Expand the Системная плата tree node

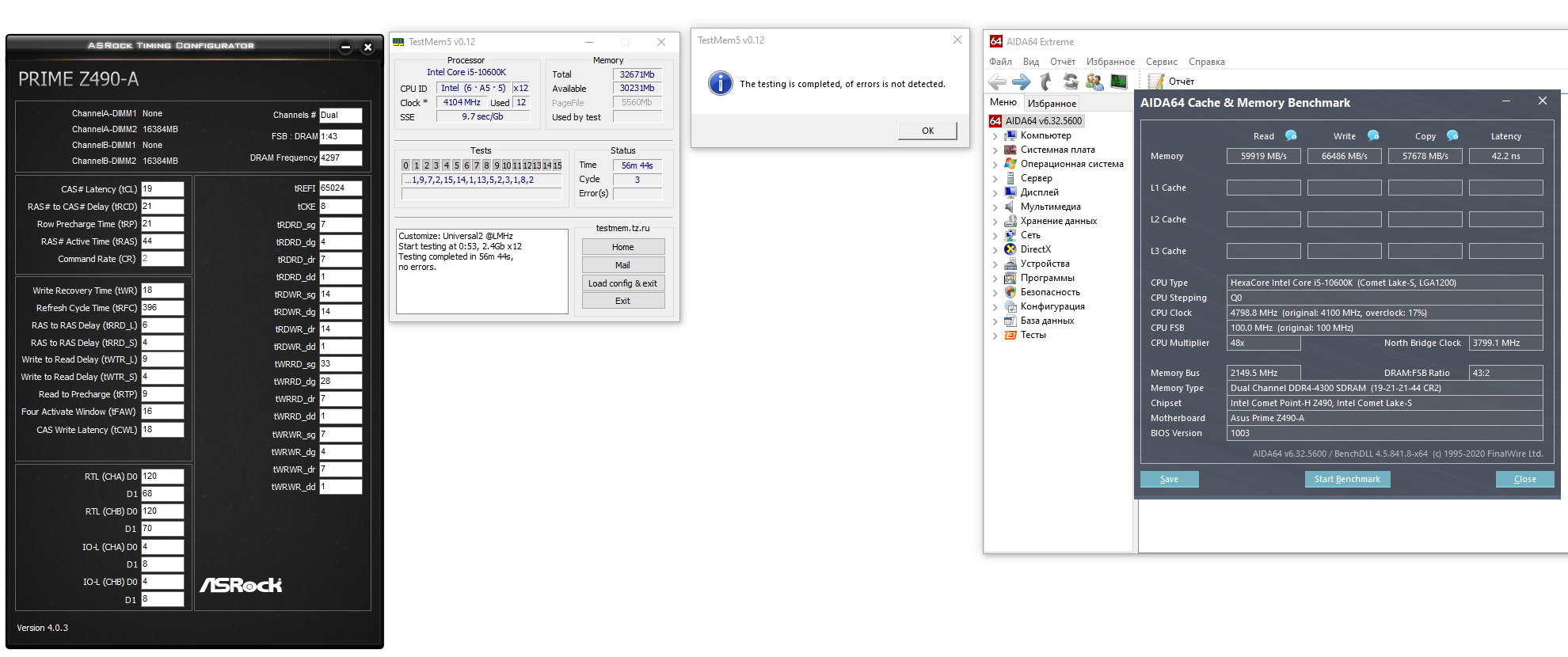(995, 150)
